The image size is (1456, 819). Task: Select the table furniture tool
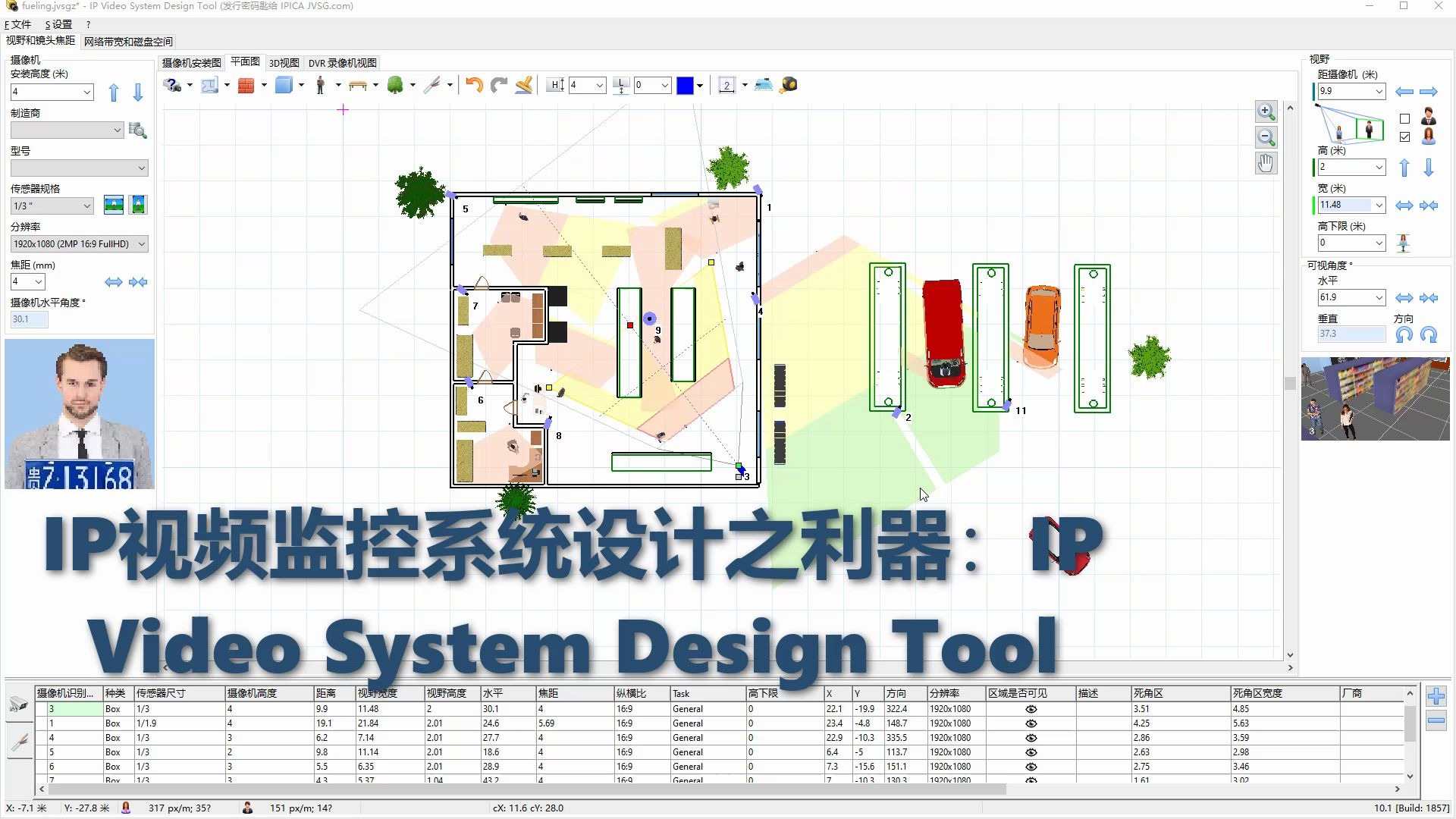coord(358,85)
